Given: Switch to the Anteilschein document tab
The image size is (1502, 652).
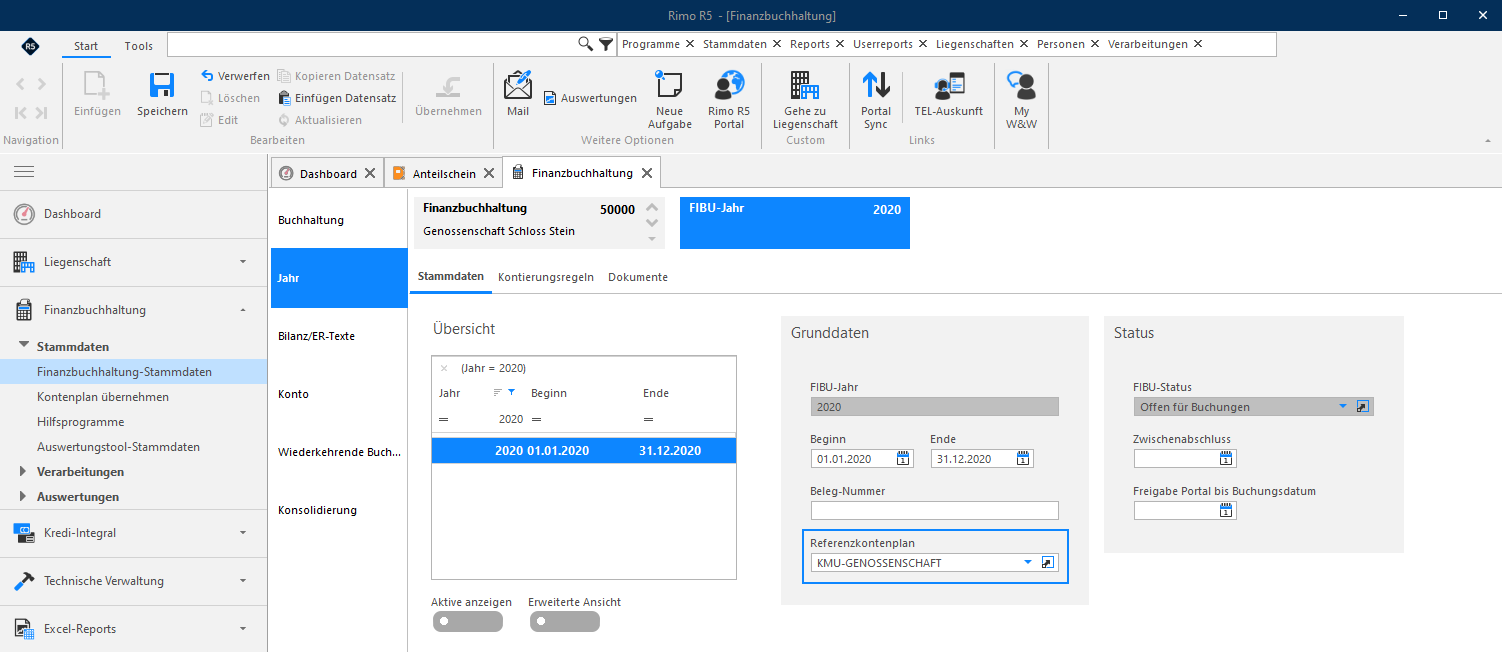Looking at the screenshot, I should pyautogui.click(x=444, y=173).
